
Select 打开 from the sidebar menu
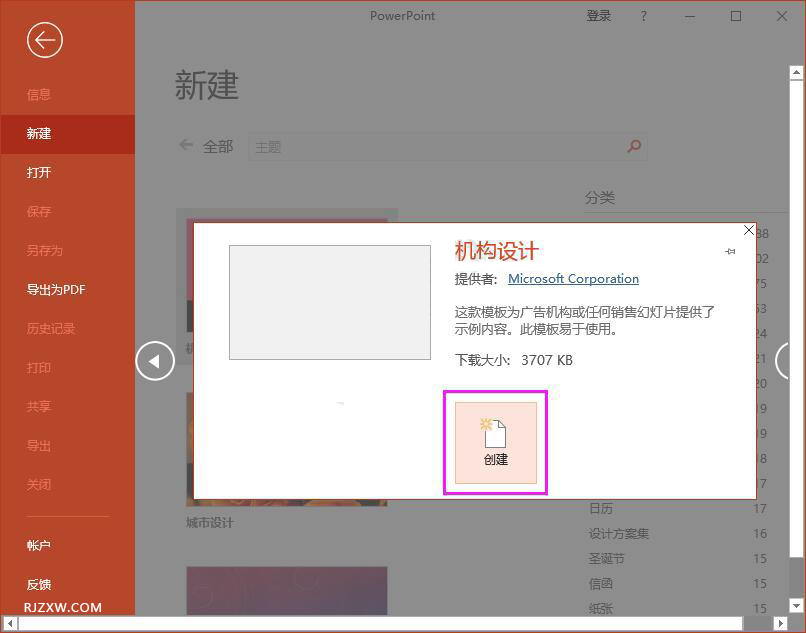click(x=38, y=172)
